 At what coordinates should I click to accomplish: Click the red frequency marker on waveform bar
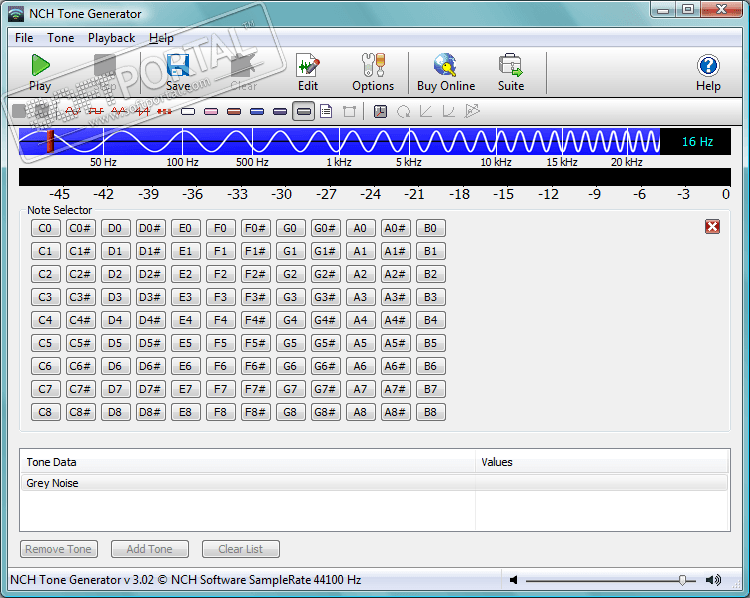click(50, 141)
